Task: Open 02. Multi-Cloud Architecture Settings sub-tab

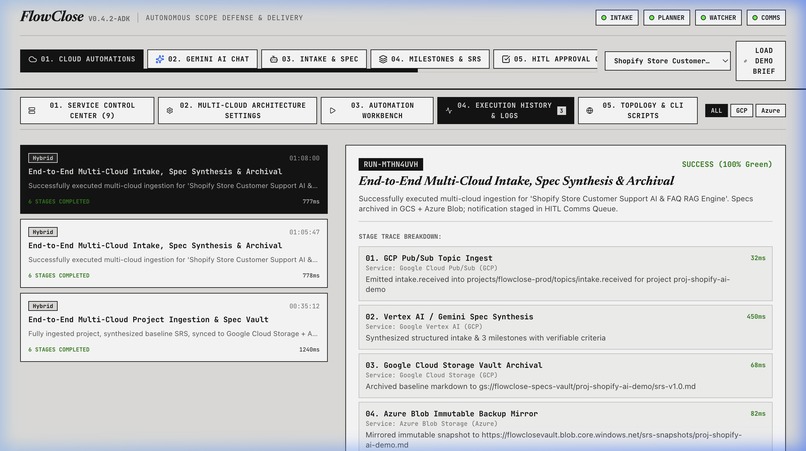Action: pos(237,111)
